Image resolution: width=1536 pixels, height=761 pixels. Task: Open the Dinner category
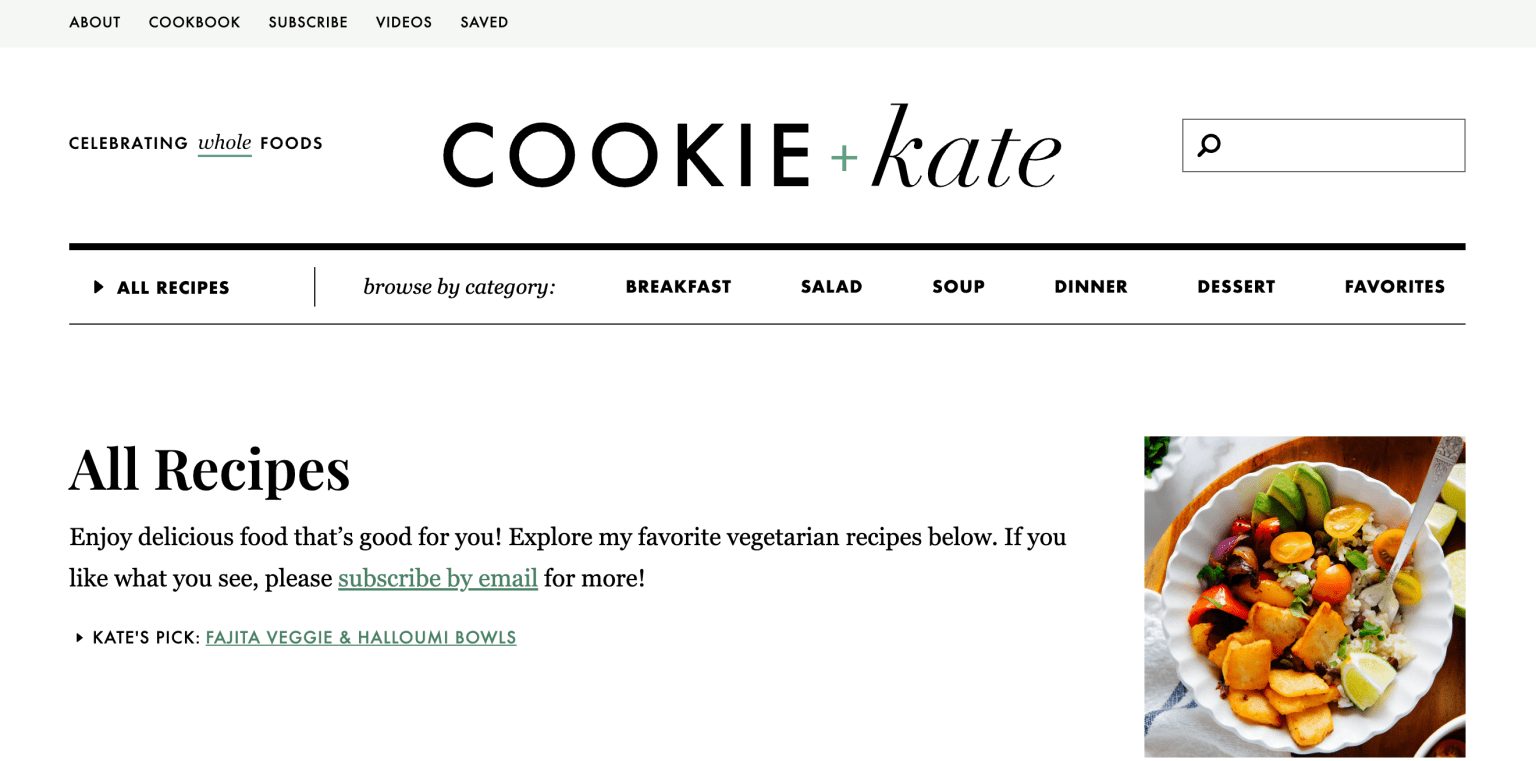pos(1090,287)
